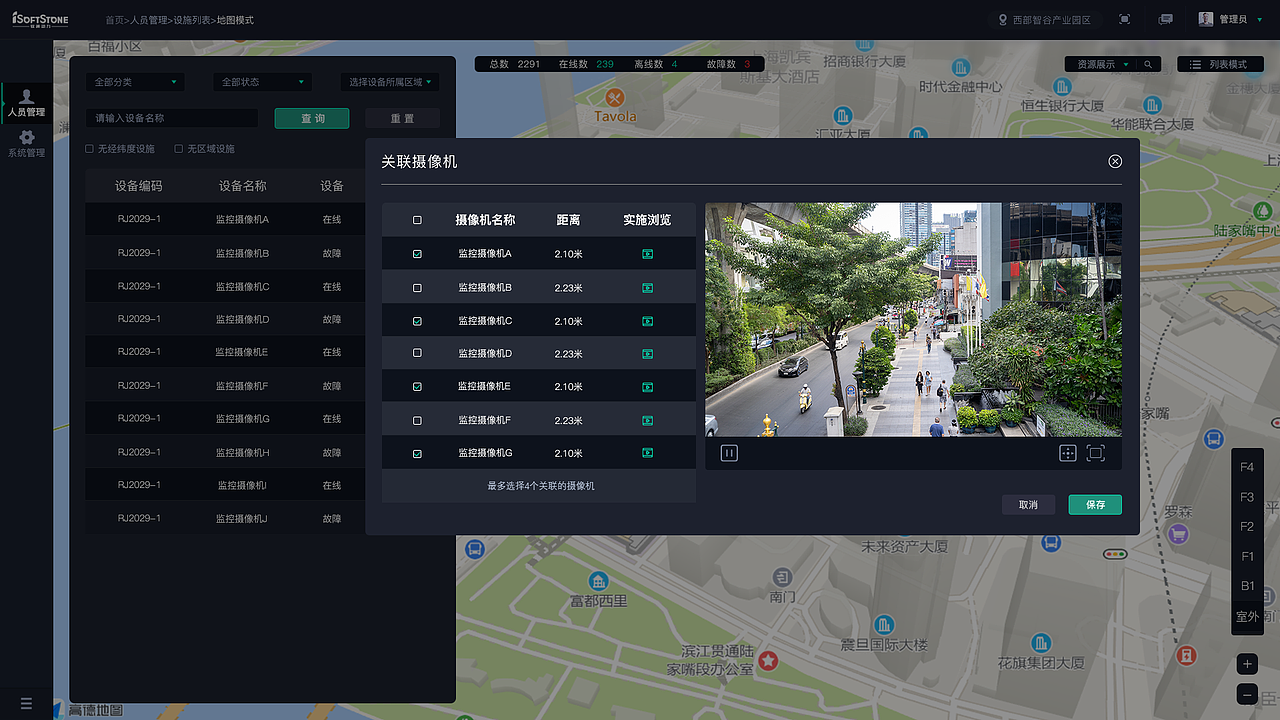Uncheck 监控摄像机E in camera list
Image resolution: width=1280 pixels, height=720 pixels.
[x=417, y=387]
